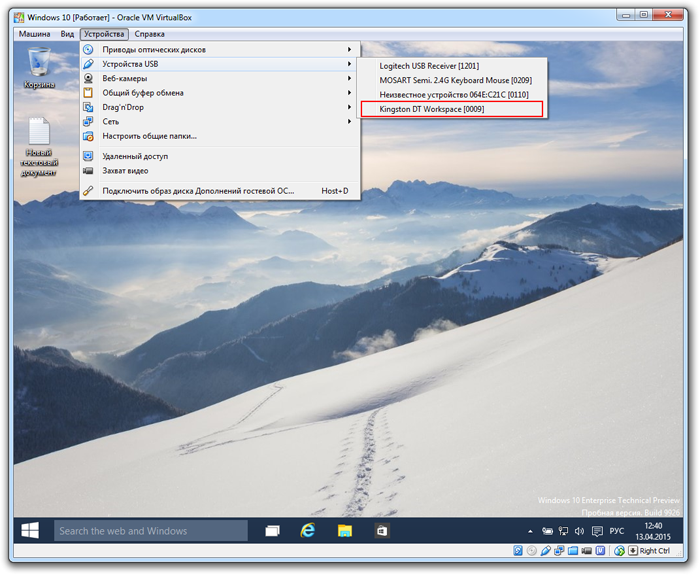
Task: Click the network icon beside Сеть
Action: click(88, 121)
